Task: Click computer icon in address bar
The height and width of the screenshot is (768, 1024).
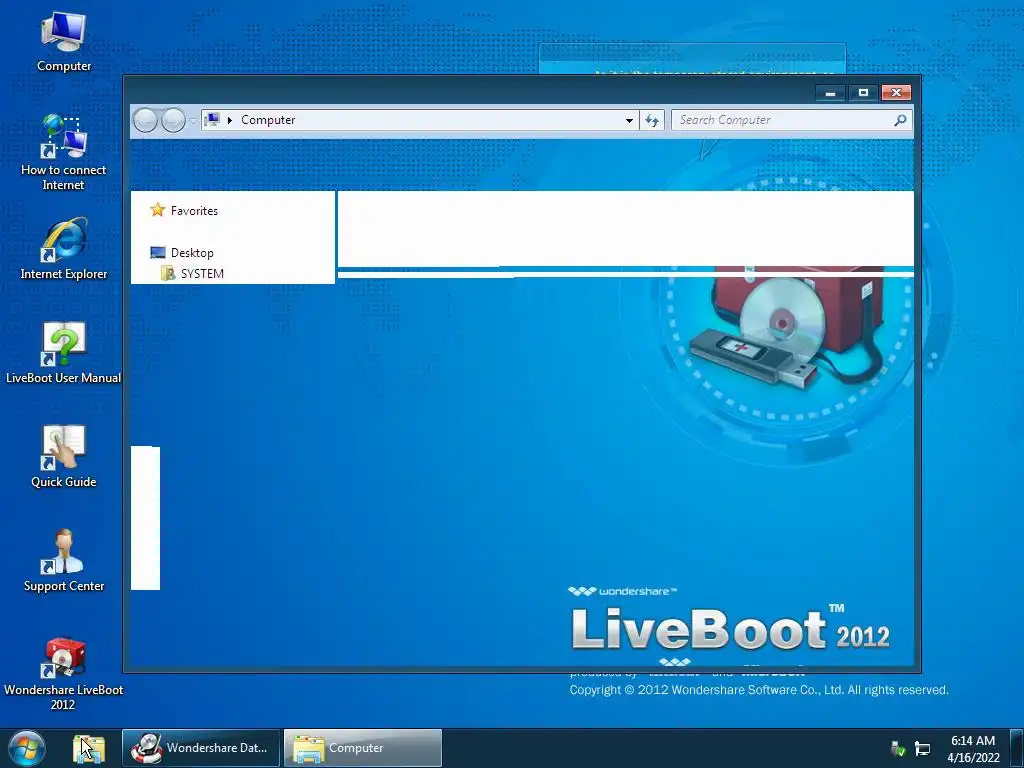Action: click(x=212, y=120)
